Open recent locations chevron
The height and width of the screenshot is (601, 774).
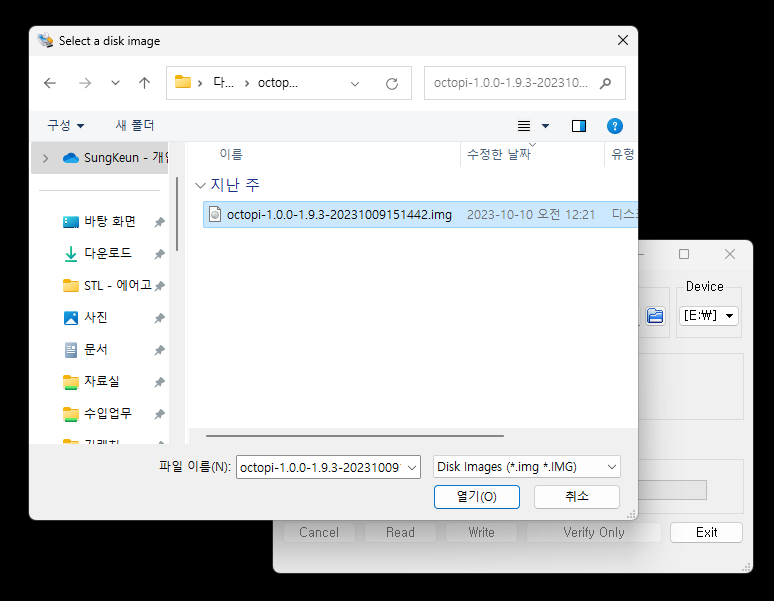tap(115, 83)
